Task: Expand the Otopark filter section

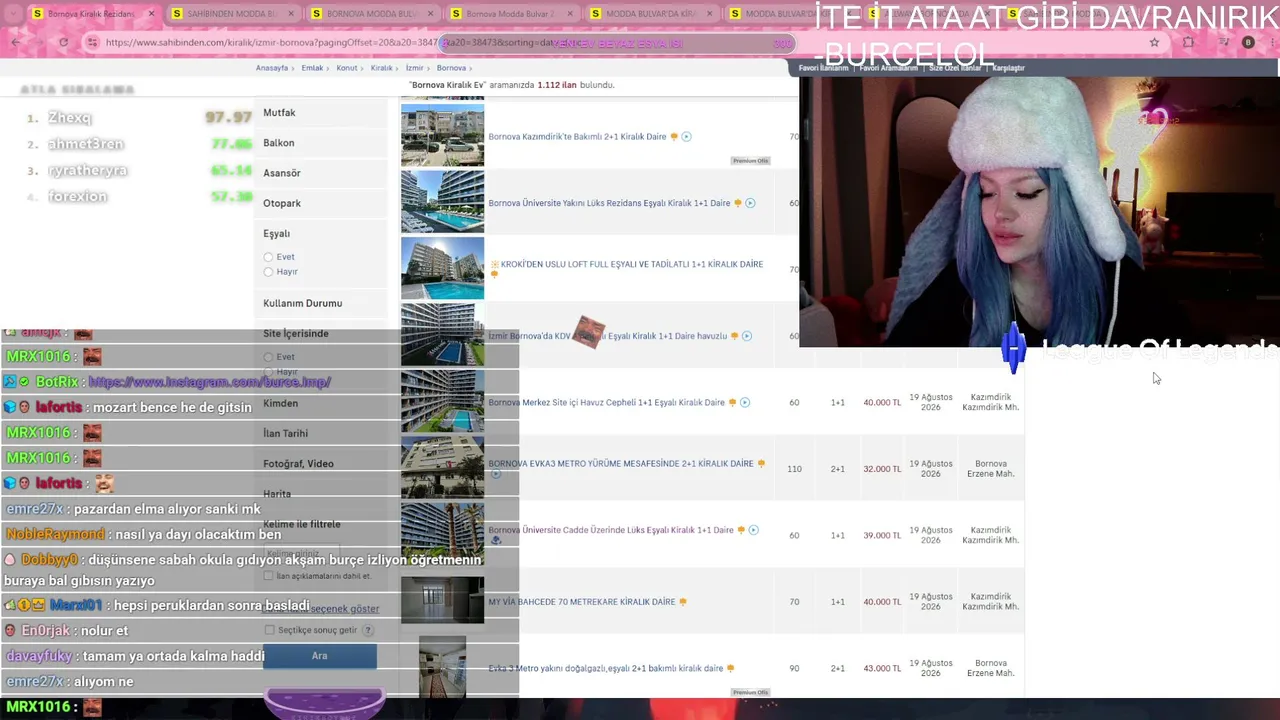Action: [320, 203]
